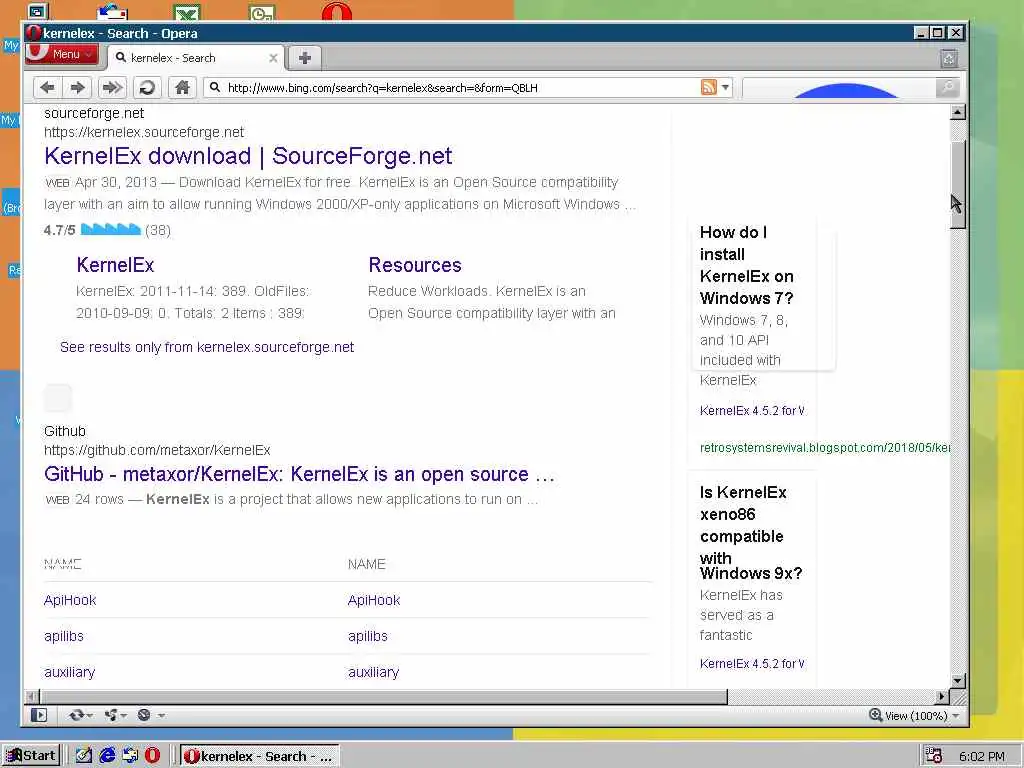The height and width of the screenshot is (768, 1024).
Task: Open 'Is KernelEx xeno86 compatible' card
Action: [x=751, y=532]
